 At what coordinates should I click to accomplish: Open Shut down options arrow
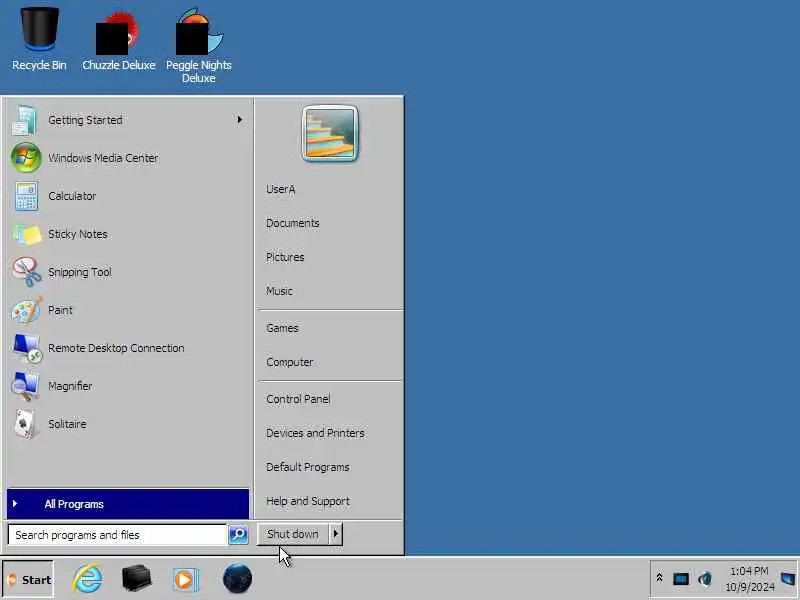pyautogui.click(x=336, y=534)
